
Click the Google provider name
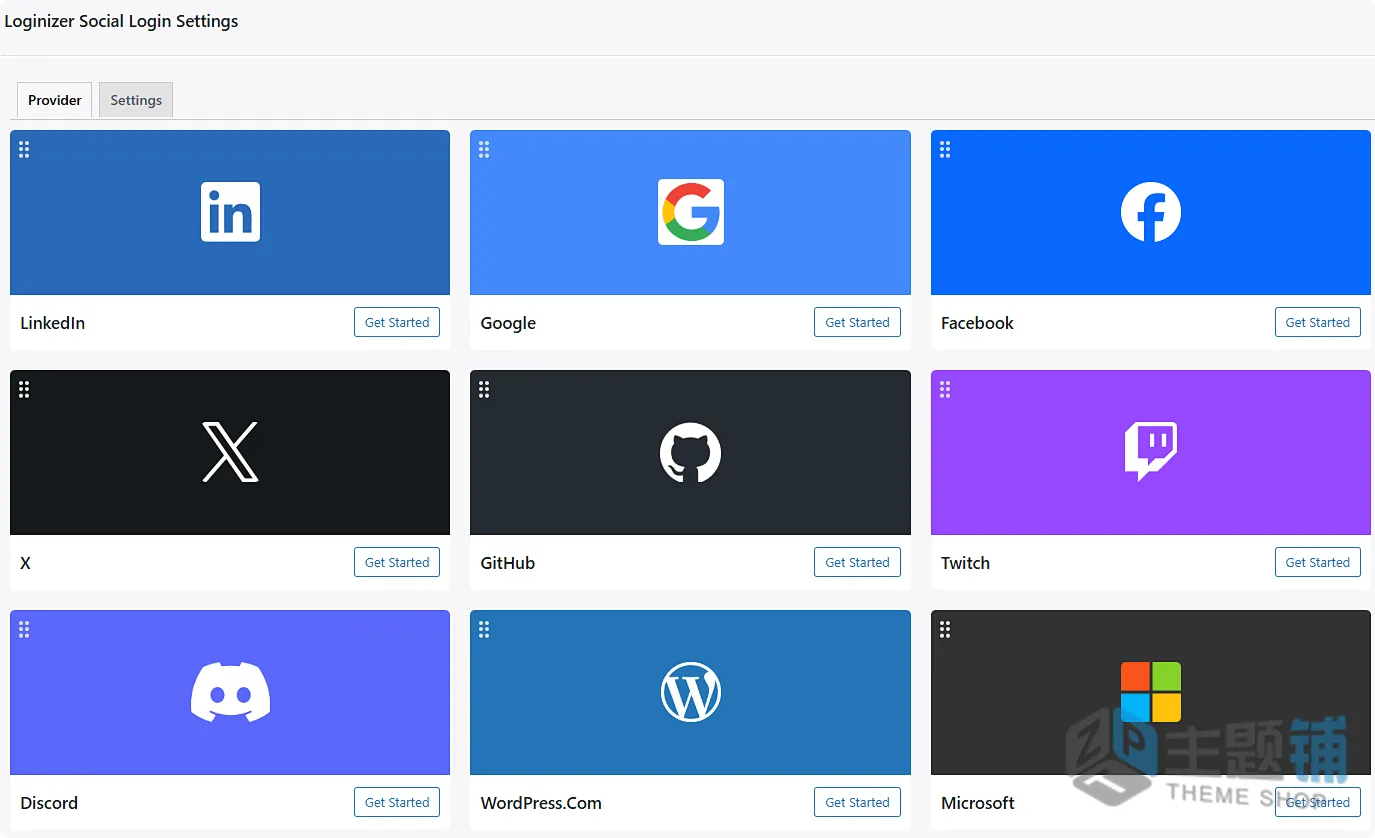[x=508, y=323]
